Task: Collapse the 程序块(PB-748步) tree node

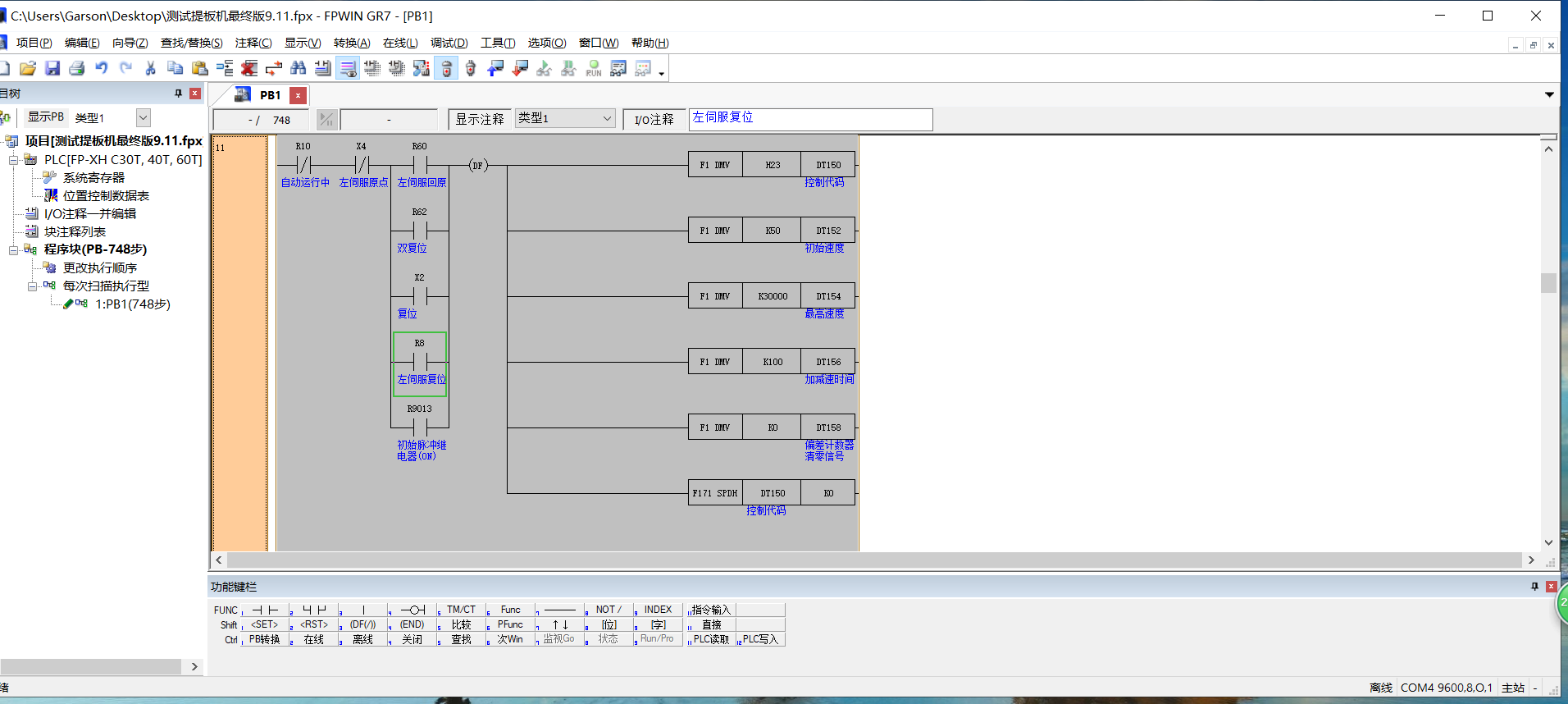Action: tap(14, 249)
